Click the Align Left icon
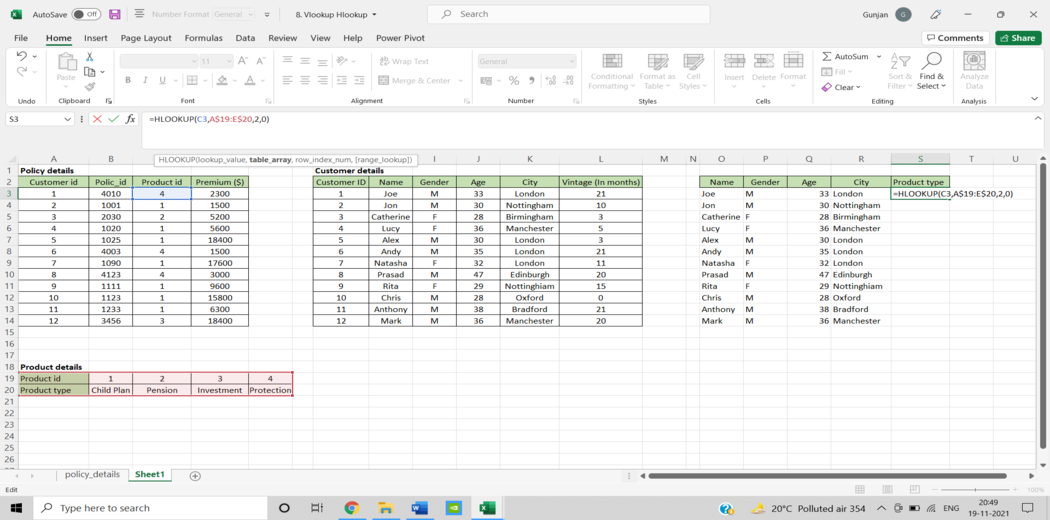This screenshot has width=1050, height=520. (288, 80)
